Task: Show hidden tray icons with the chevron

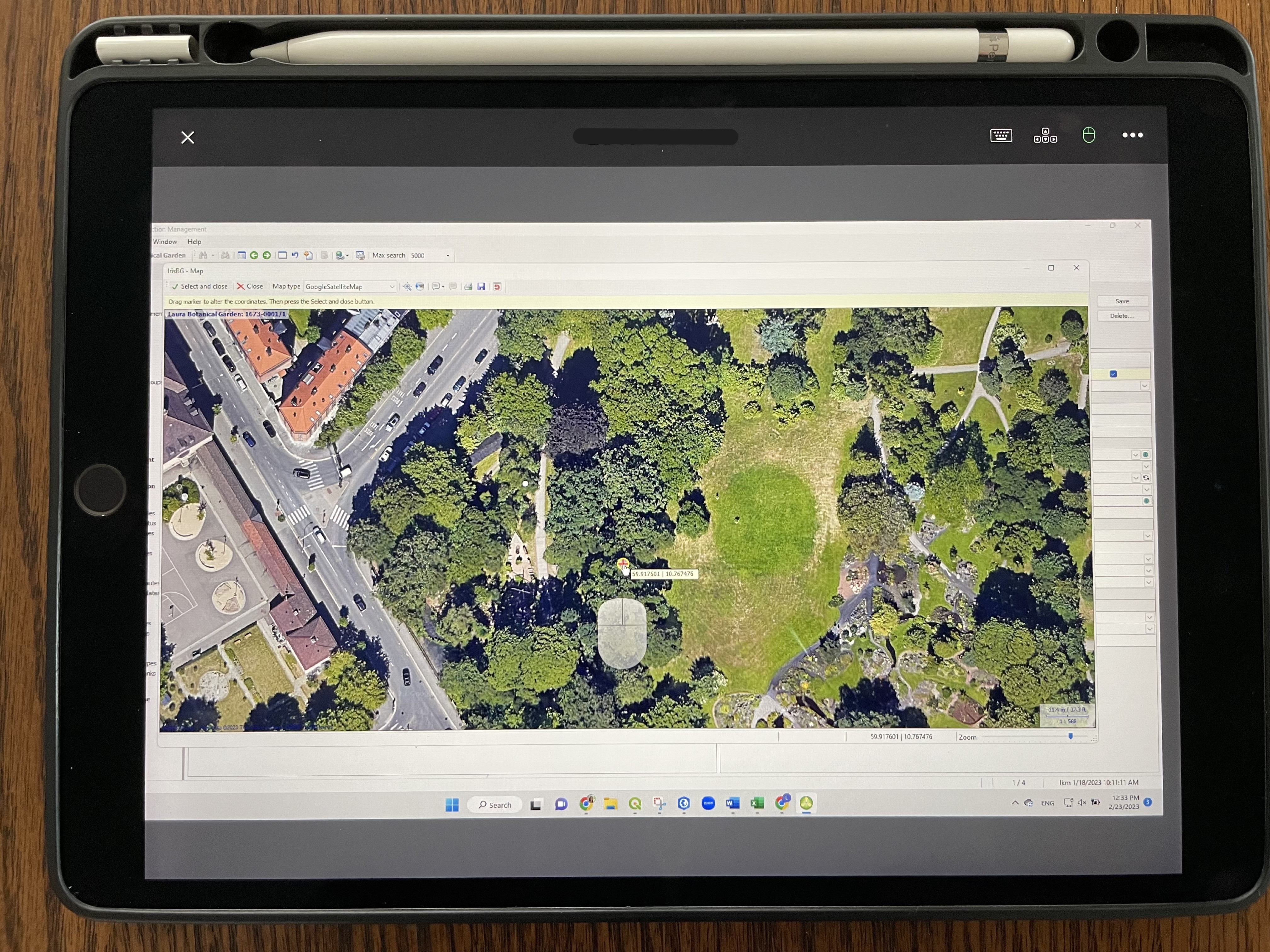Action: (x=1015, y=803)
